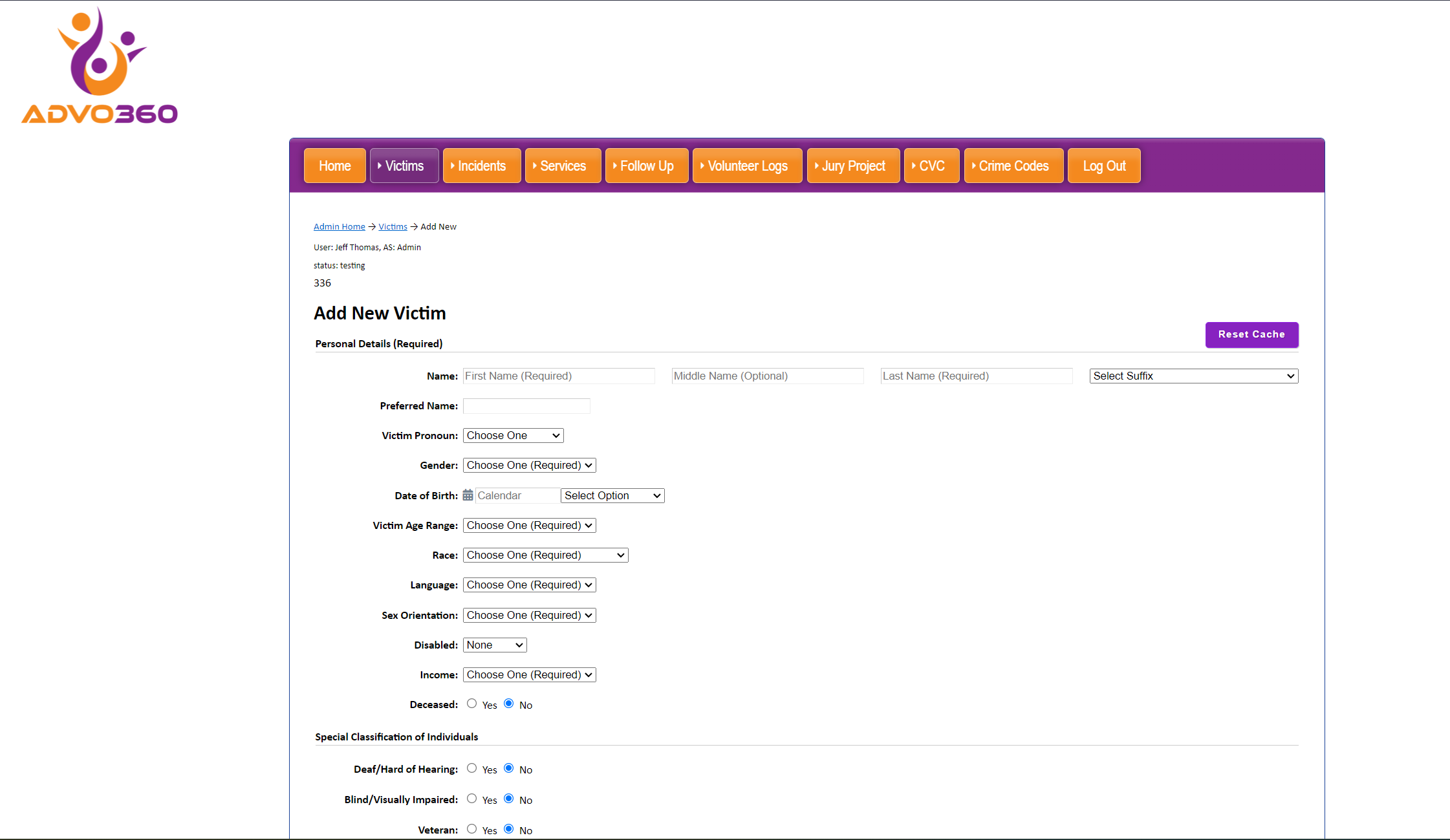The height and width of the screenshot is (840, 1450).
Task: Open the Crime Codes menu
Action: pyautogui.click(x=1014, y=166)
